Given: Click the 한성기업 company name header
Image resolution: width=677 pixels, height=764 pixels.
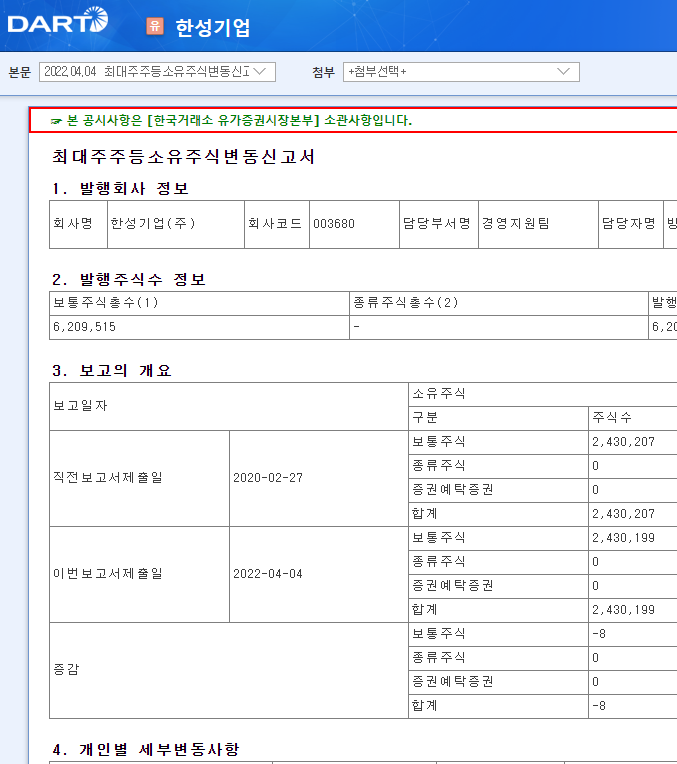Looking at the screenshot, I should coord(213,27).
